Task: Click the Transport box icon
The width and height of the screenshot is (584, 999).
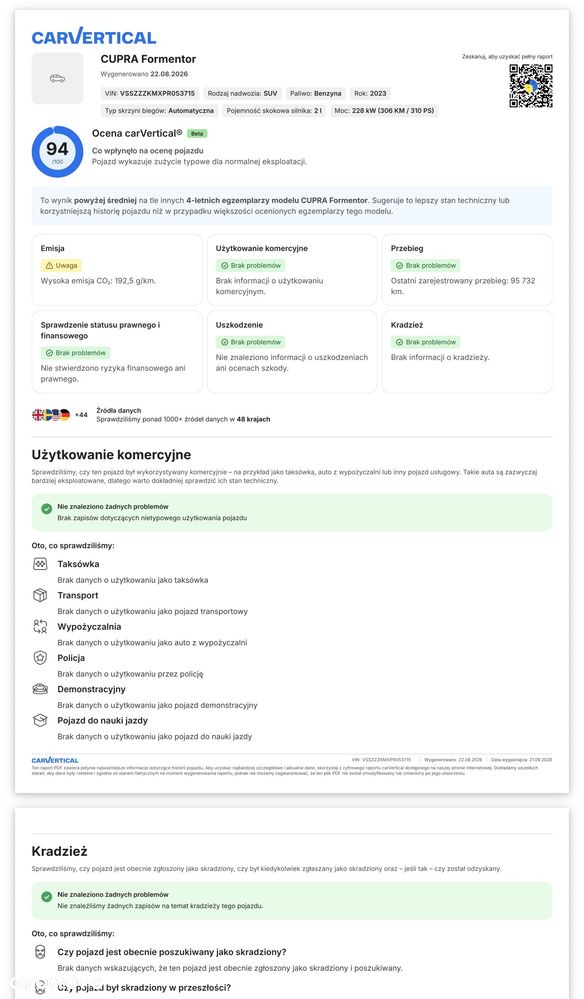Action: pos(40,595)
